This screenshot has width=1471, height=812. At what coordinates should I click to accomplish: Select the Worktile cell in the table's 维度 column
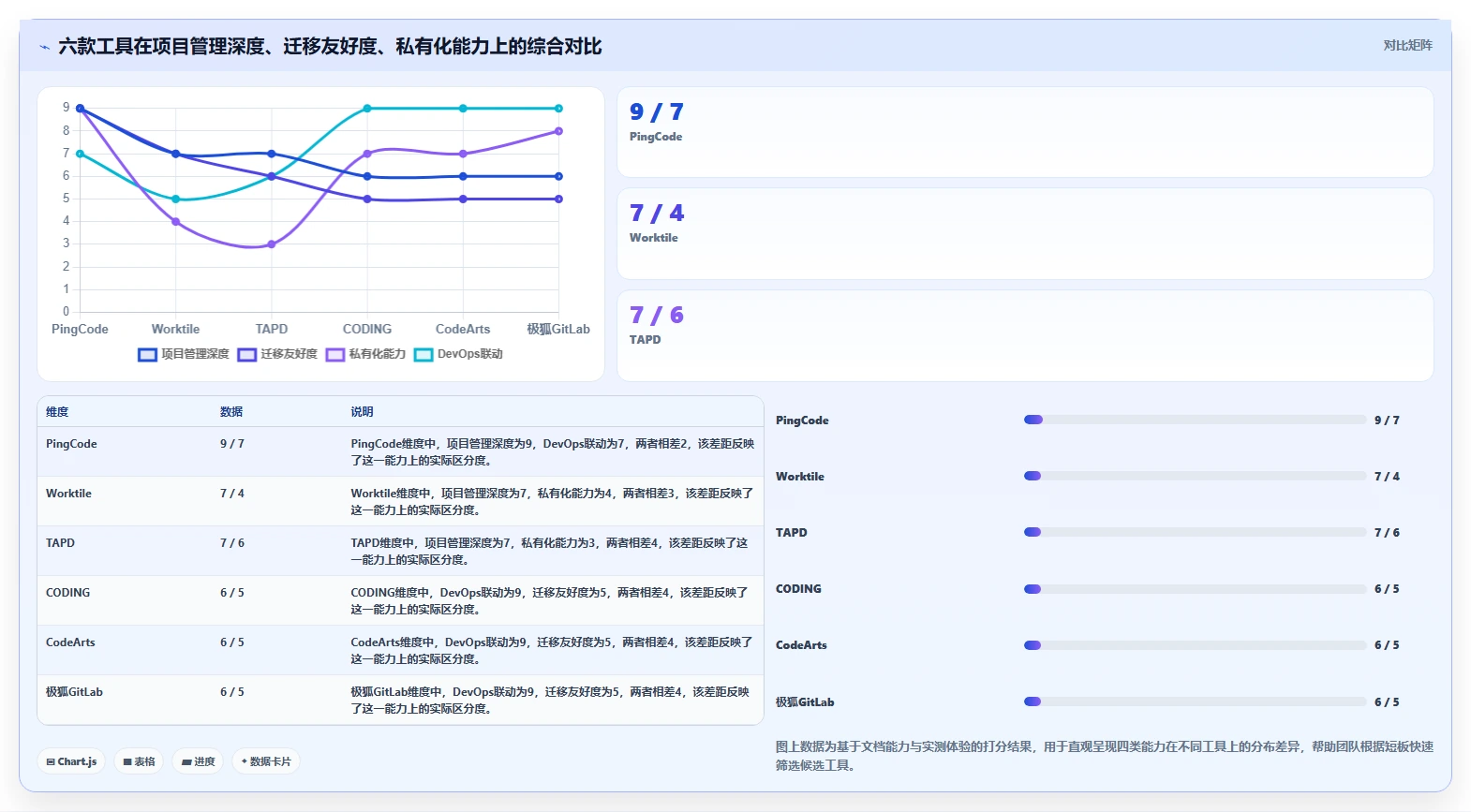[x=68, y=494]
